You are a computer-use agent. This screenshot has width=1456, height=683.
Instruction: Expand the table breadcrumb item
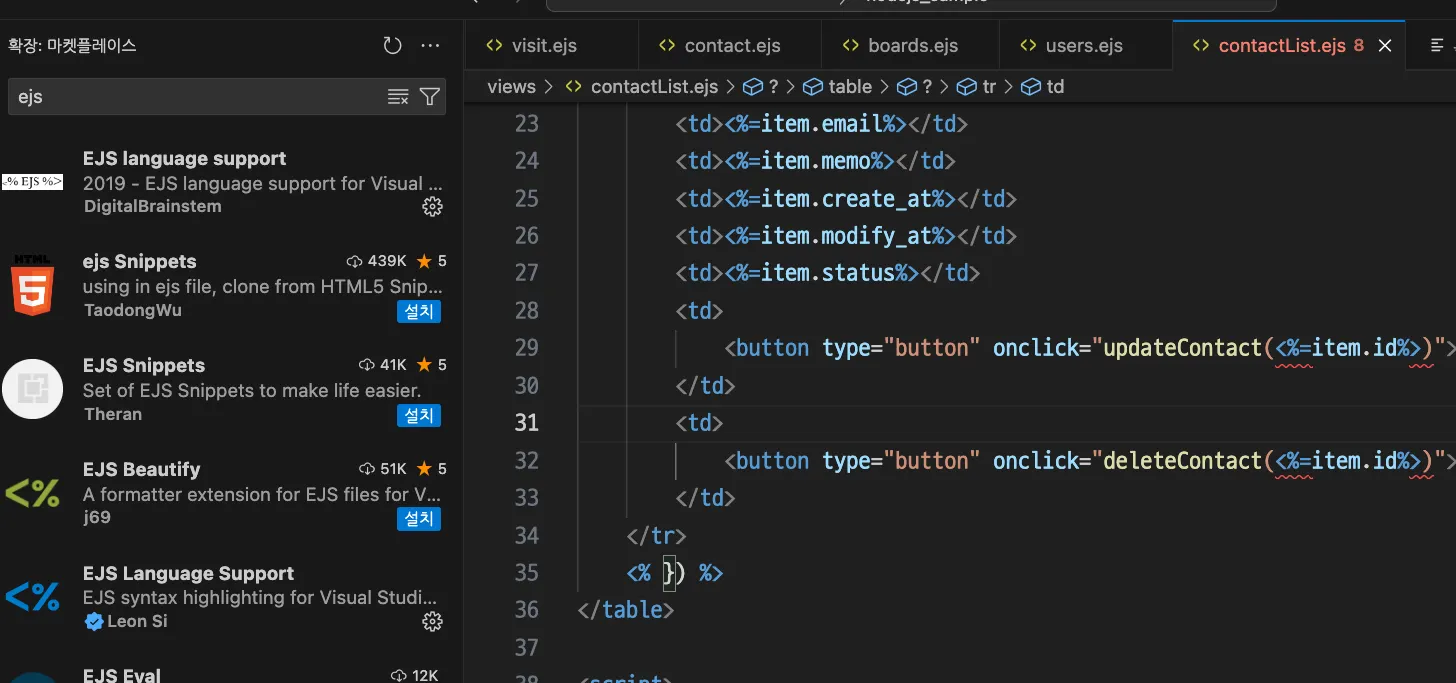coord(849,87)
